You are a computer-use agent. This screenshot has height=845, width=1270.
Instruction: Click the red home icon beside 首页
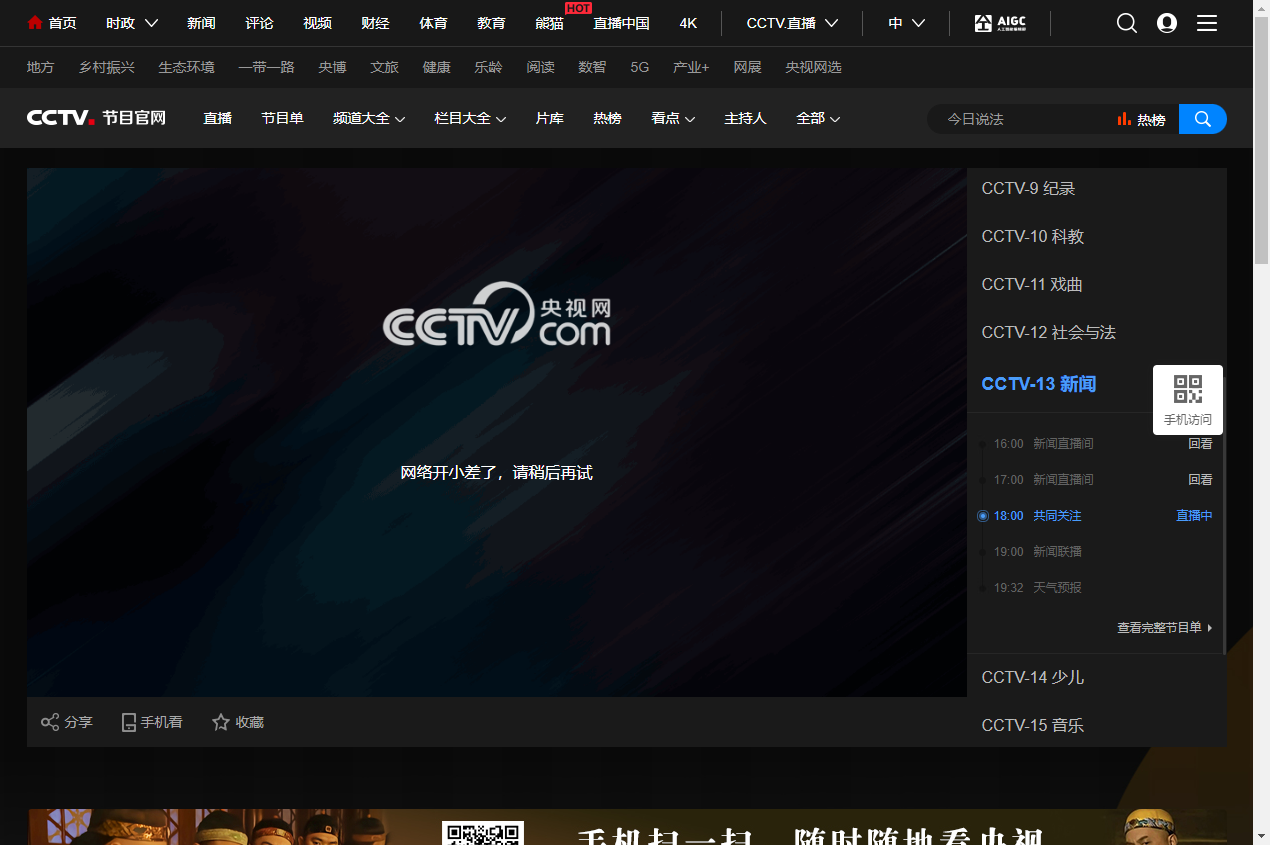(35, 23)
